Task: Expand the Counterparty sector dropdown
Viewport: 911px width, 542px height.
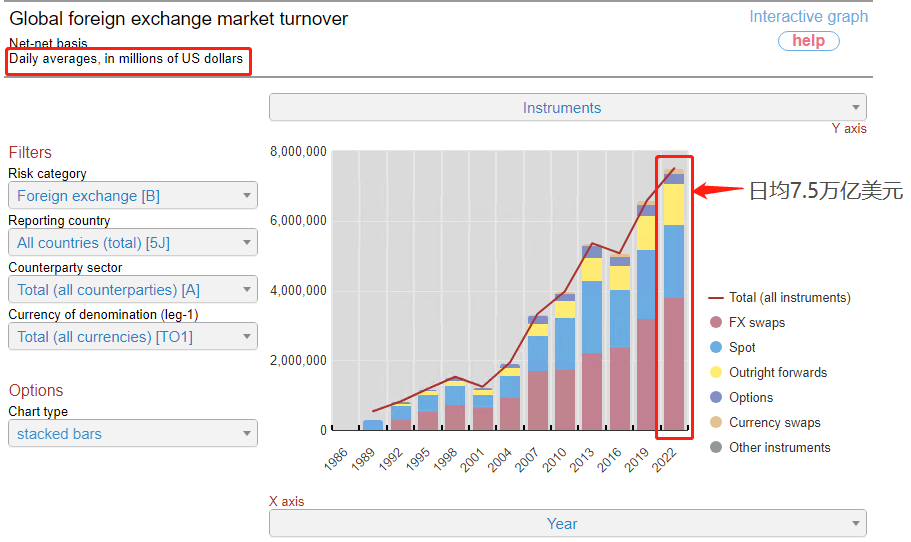Action: pos(133,290)
